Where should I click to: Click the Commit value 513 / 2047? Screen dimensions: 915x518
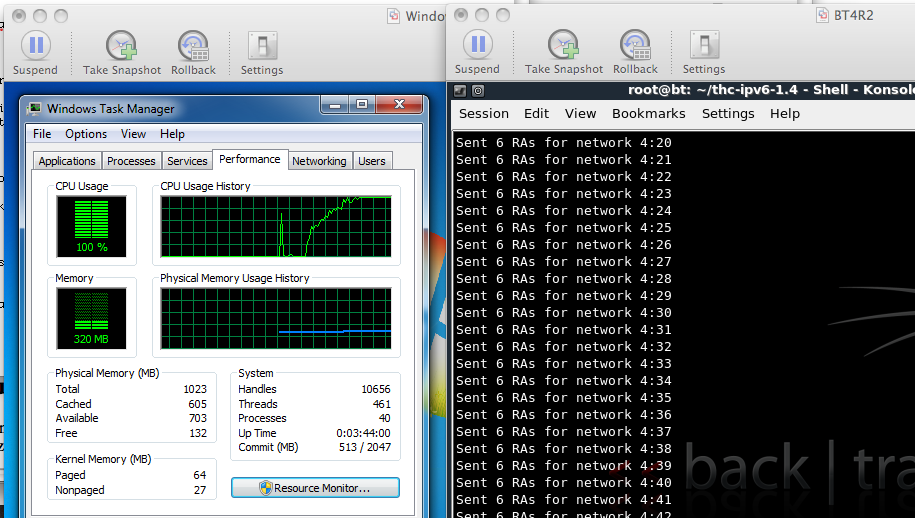(365, 447)
